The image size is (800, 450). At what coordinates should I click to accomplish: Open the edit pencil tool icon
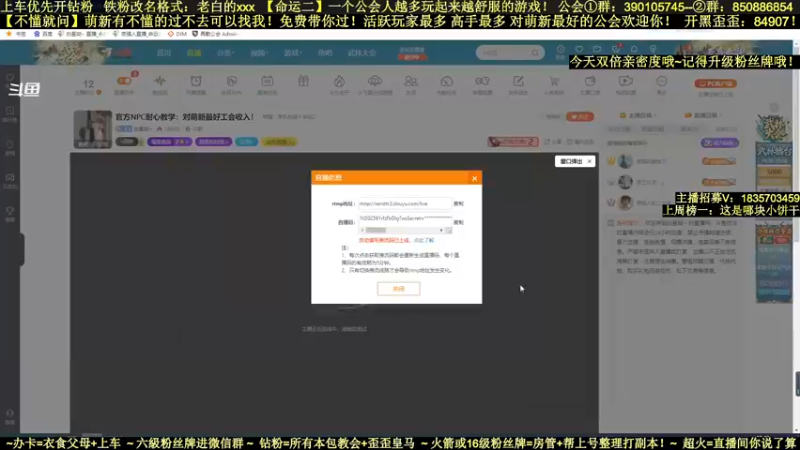click(x=518, y=81)
